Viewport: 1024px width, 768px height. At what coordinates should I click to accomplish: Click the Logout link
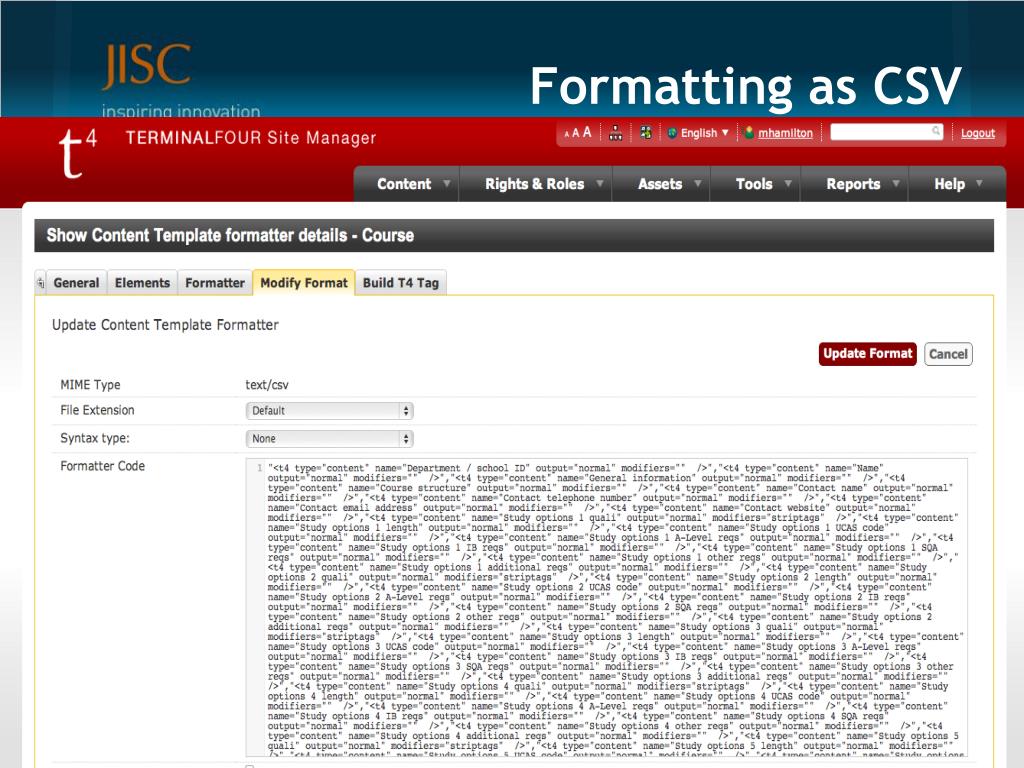tap(978, 133)
